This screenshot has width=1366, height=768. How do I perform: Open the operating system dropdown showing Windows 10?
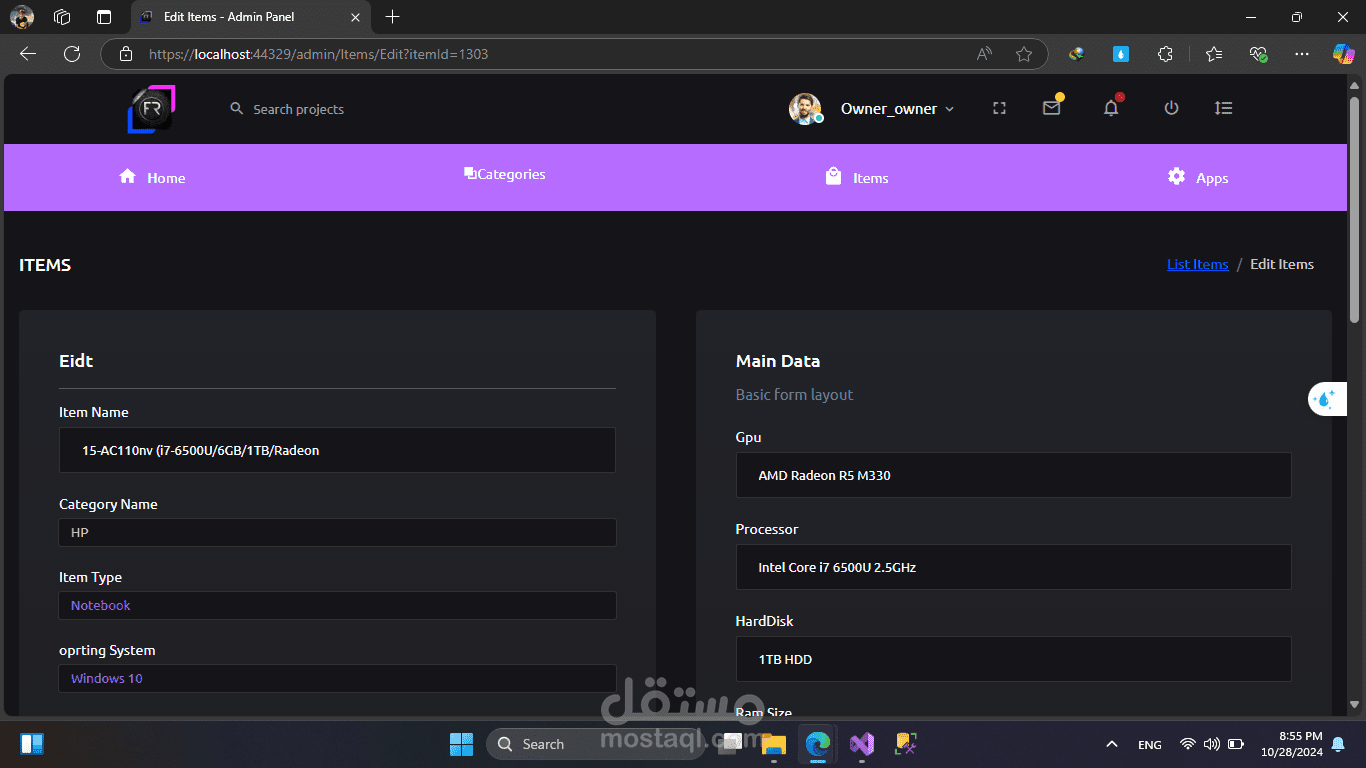[337, 678]
